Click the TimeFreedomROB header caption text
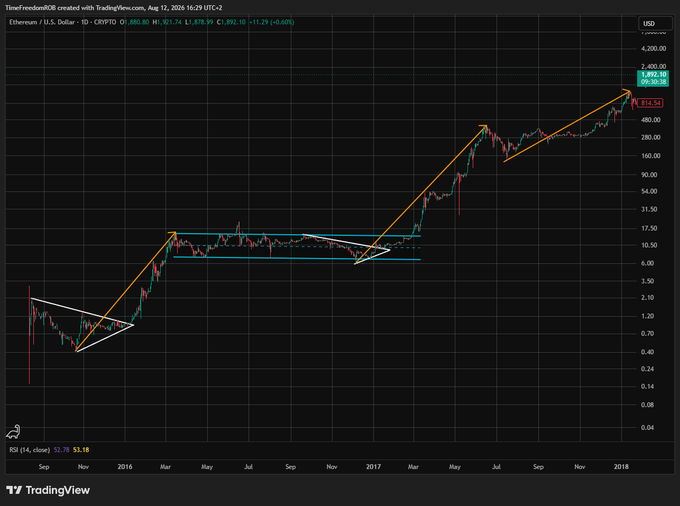 pyautogui.click(x=114, y=7)
